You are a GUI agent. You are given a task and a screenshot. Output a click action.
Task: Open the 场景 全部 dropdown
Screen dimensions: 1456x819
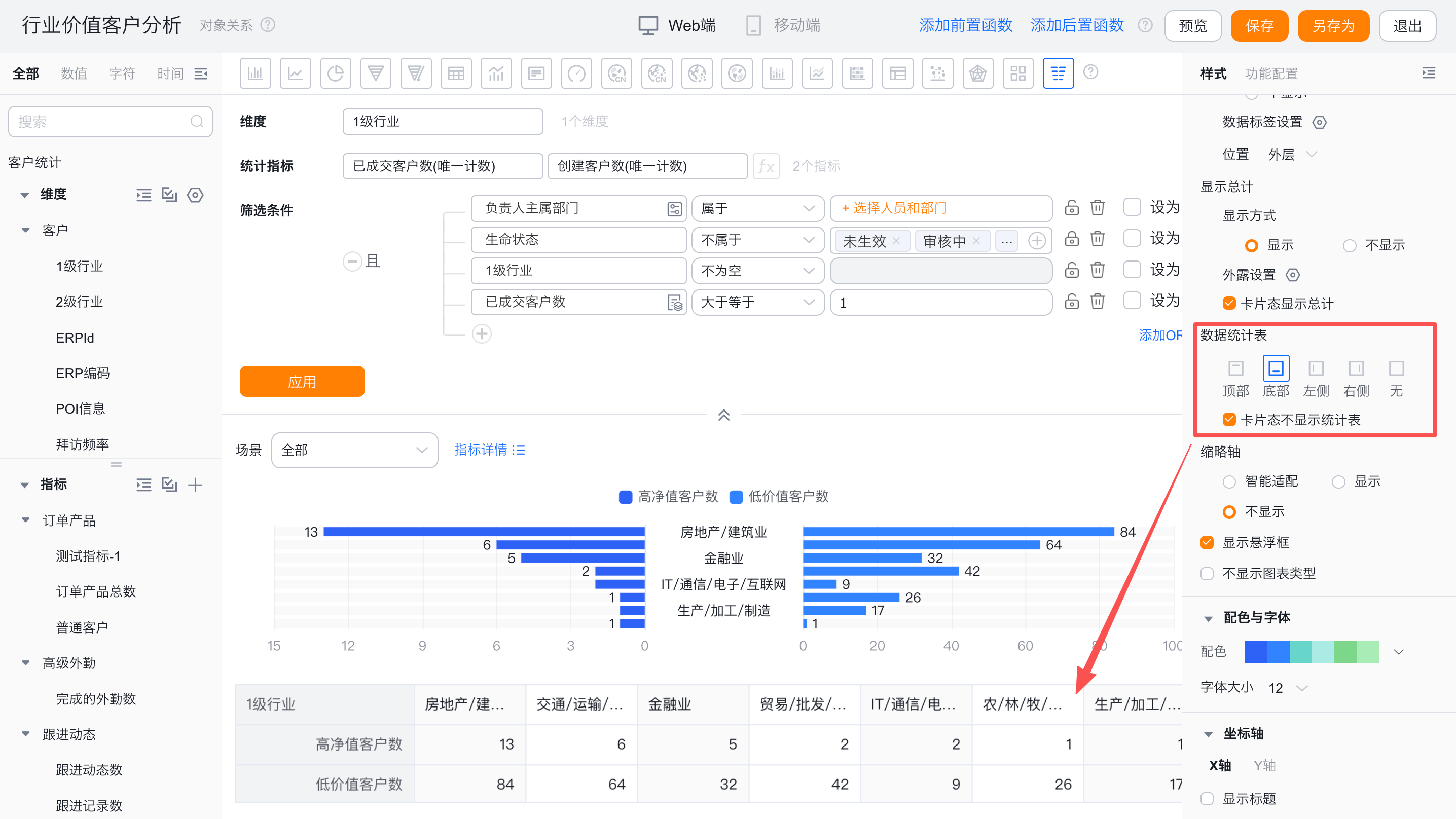pos(354,450)
